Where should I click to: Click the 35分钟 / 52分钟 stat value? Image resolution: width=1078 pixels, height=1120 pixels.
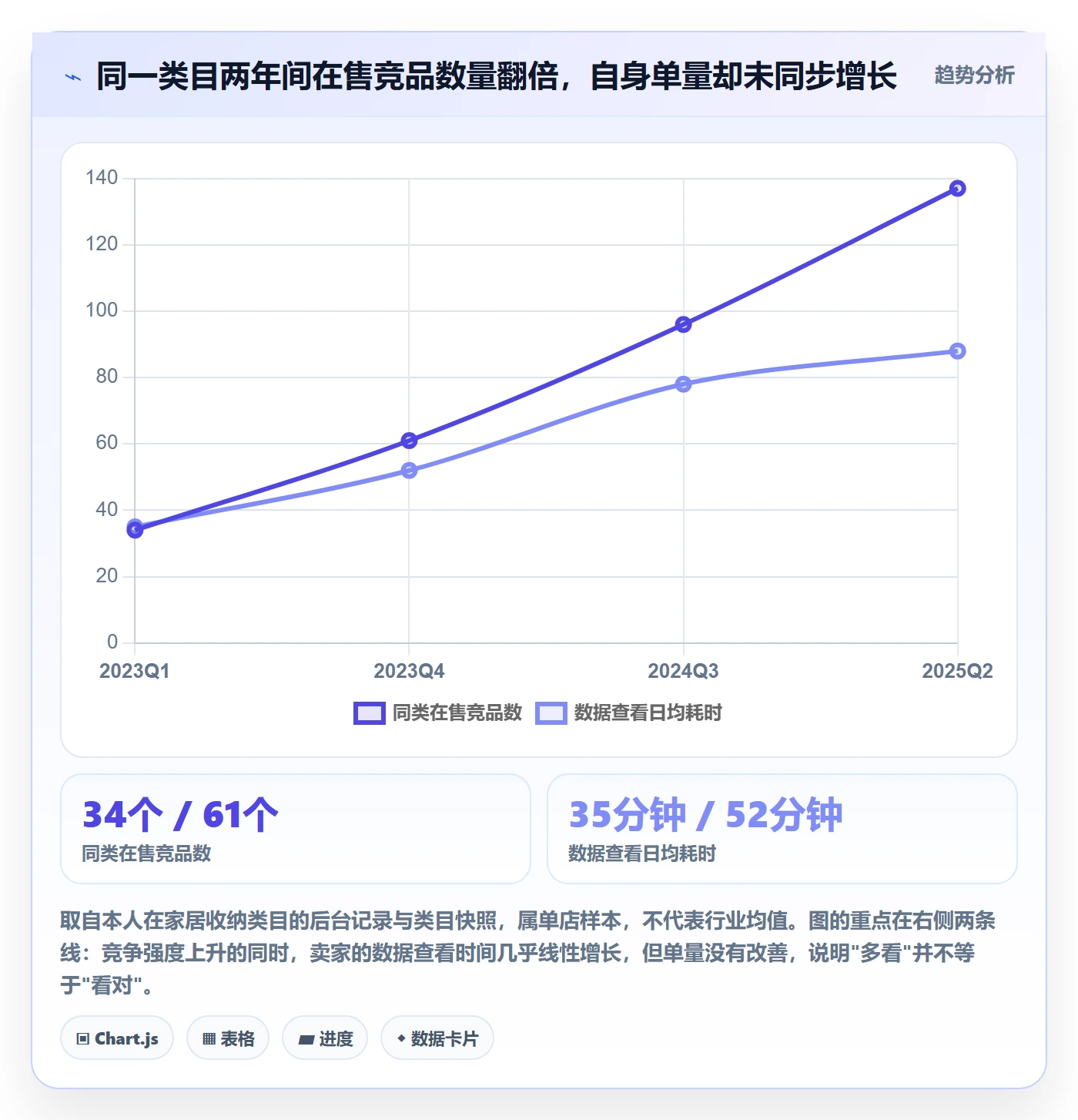(705, 815)
